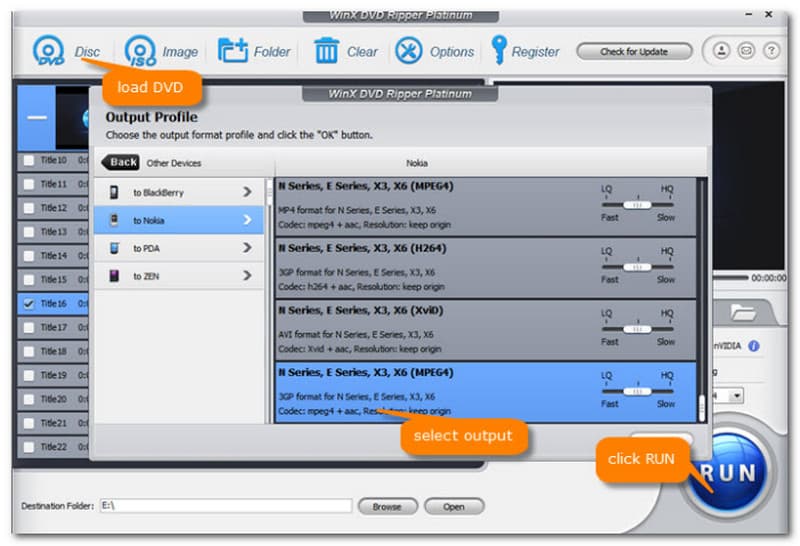Expand the to ZEN chevron
Screen dimensions: 800x546
247,276
